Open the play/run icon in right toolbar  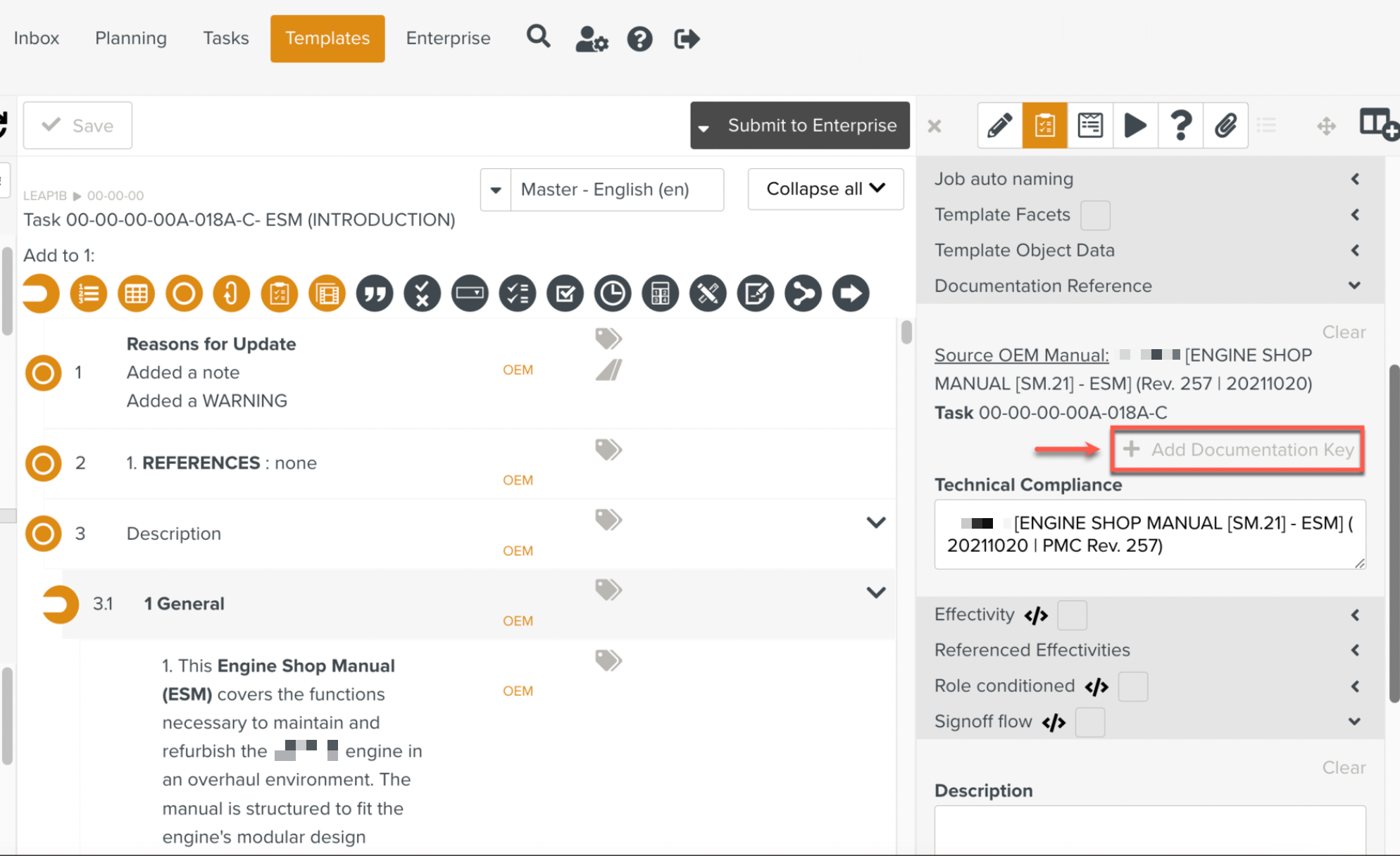point(1135,126)
